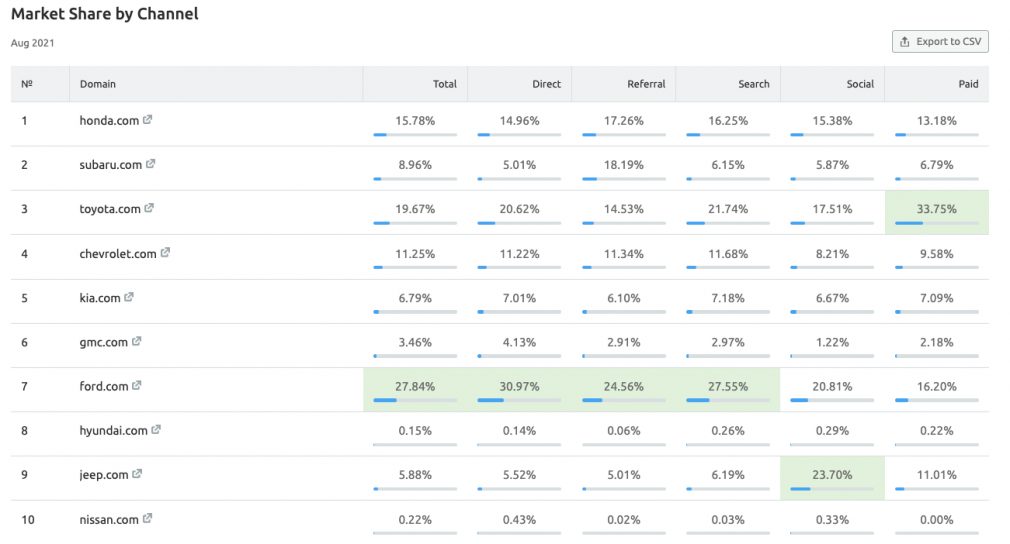This screenshot has width=1010, height=544.
Task: Open jeep.com external link icon
Action: pyautogui.click(x=137, y=474)
